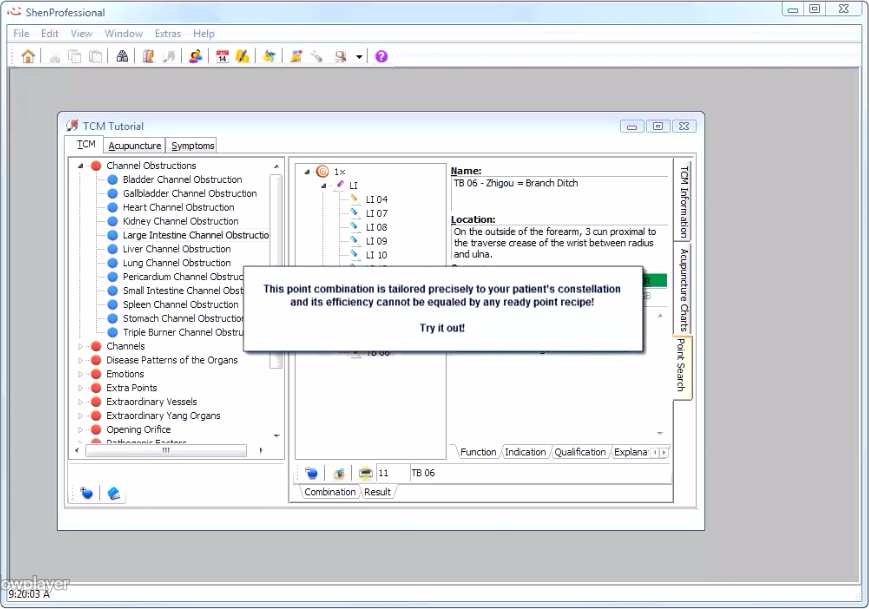Select LI 07 point in tree

376,214
